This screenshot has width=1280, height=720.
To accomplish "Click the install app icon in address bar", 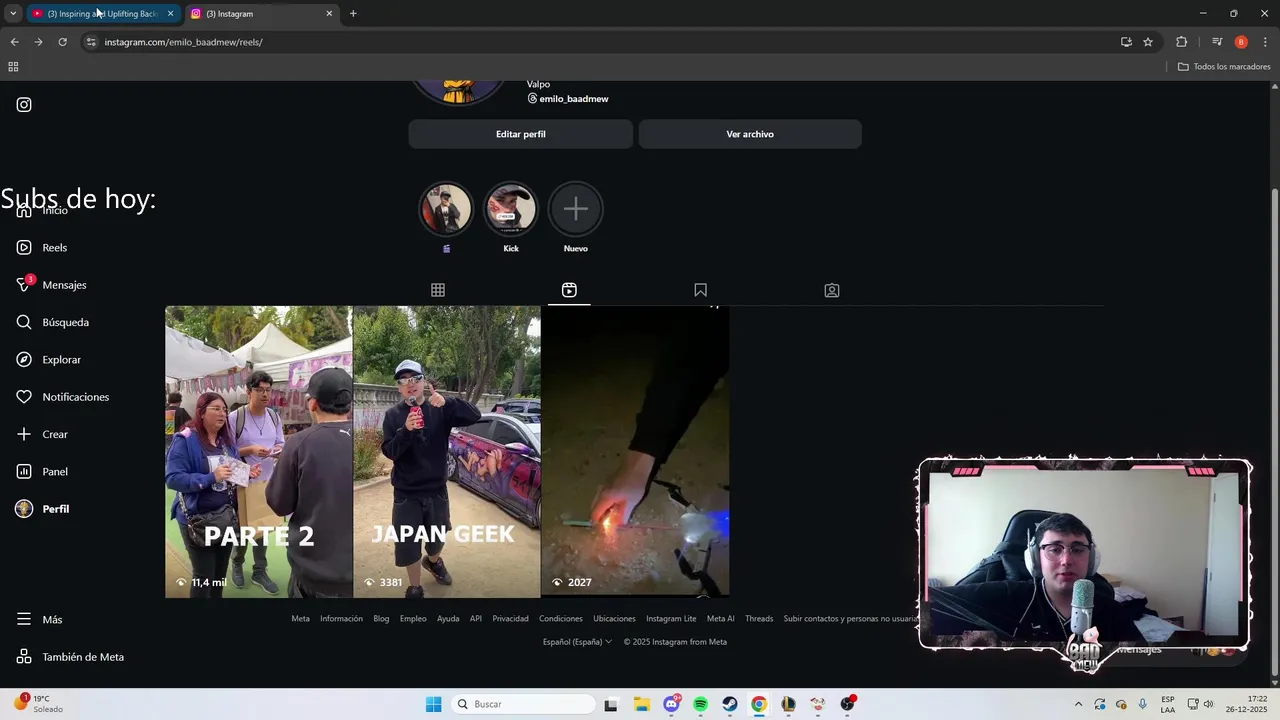I will [x=1126, y=42].
